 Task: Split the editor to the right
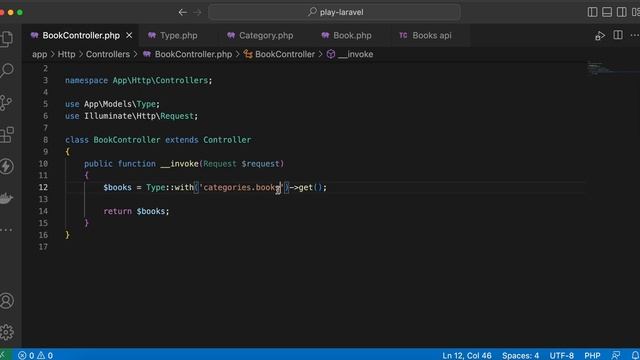(618, 36)
